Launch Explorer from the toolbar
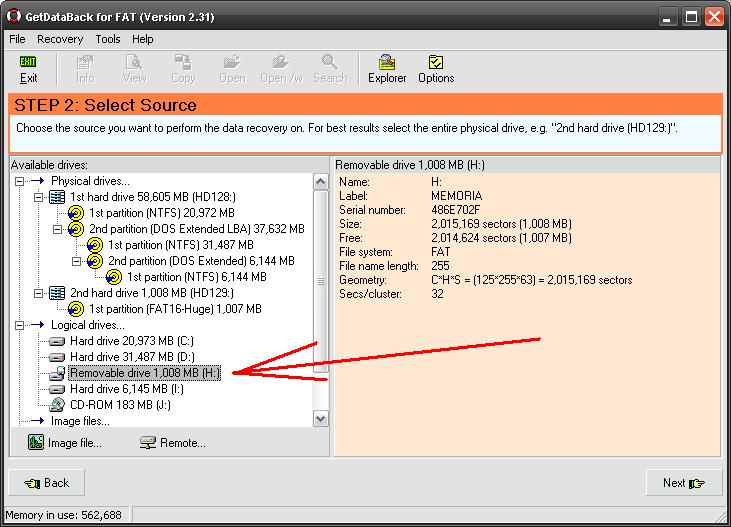 point(387,69)
